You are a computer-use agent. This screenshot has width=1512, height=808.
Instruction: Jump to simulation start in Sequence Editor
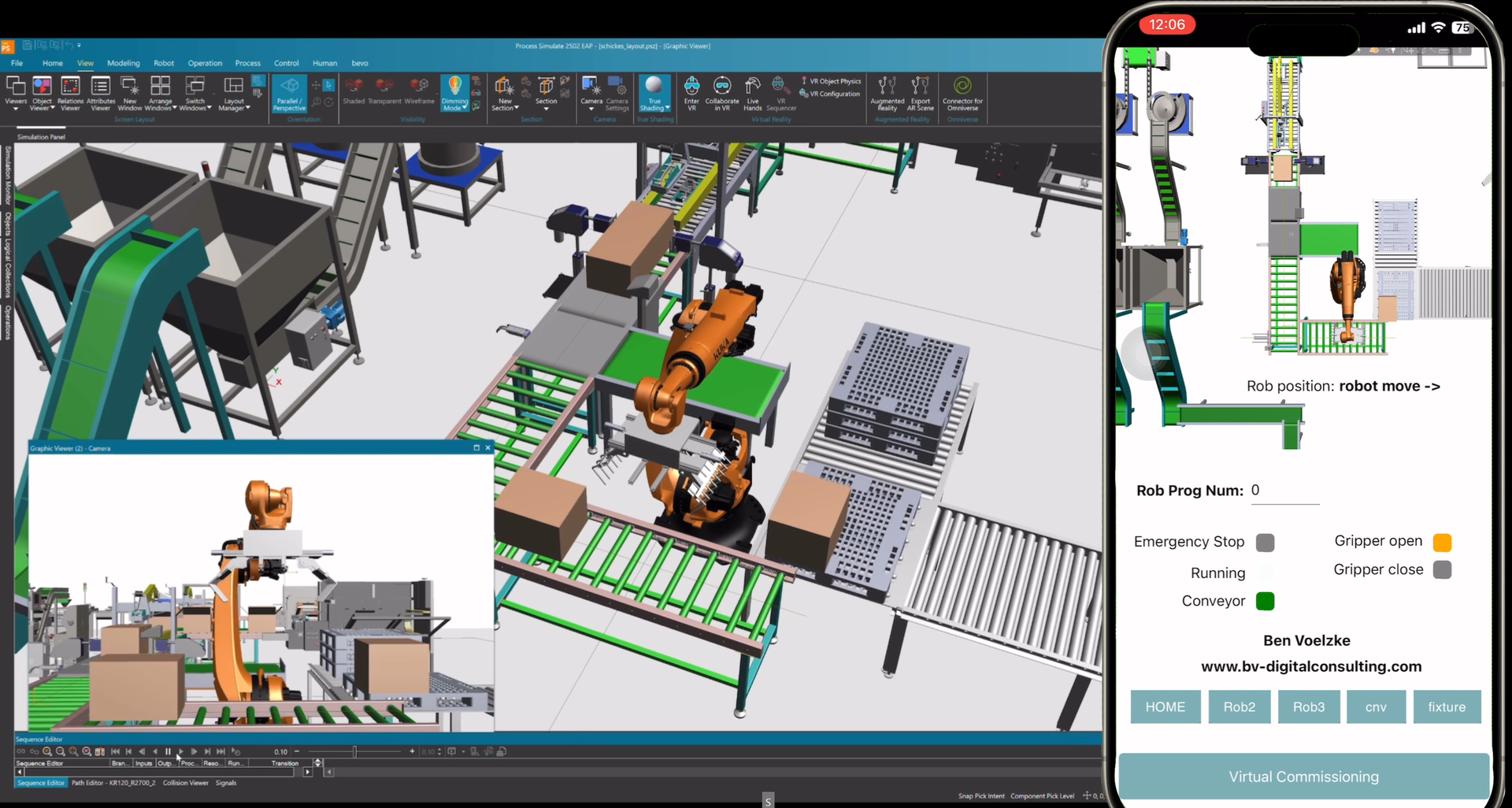pos(115,751)
